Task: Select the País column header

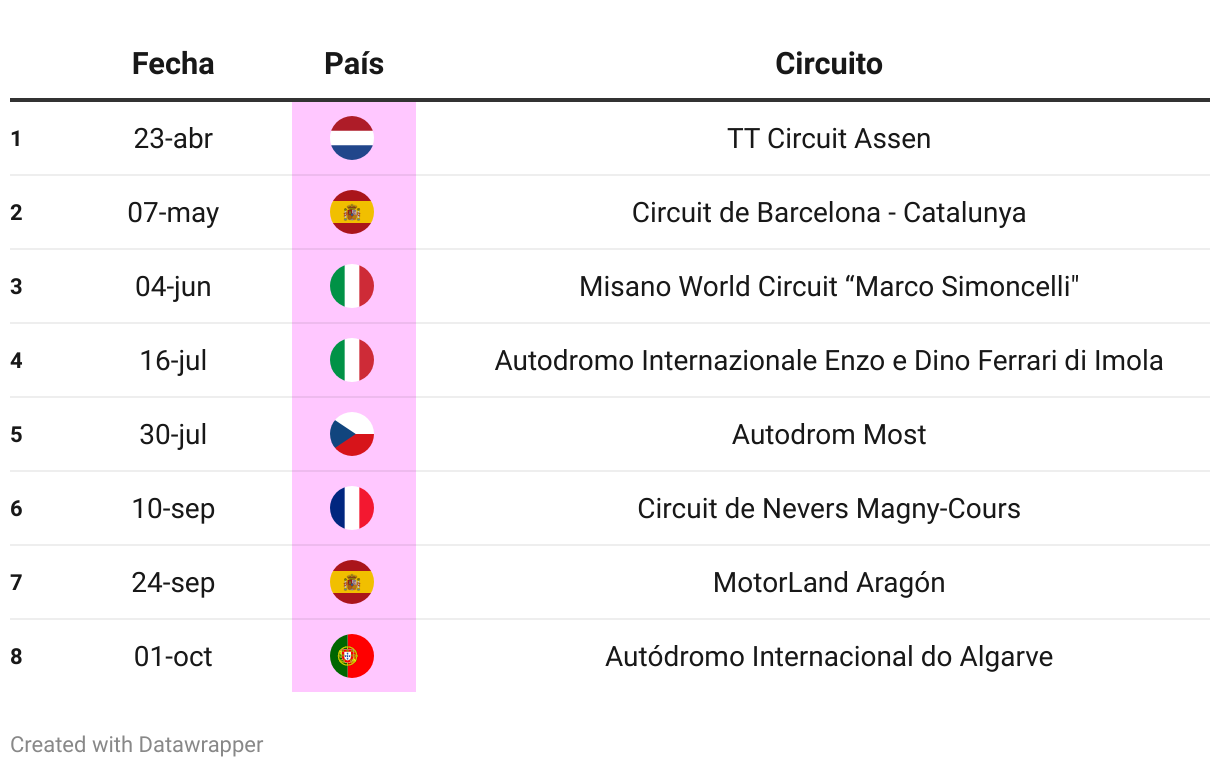Action: coord(354,64)
